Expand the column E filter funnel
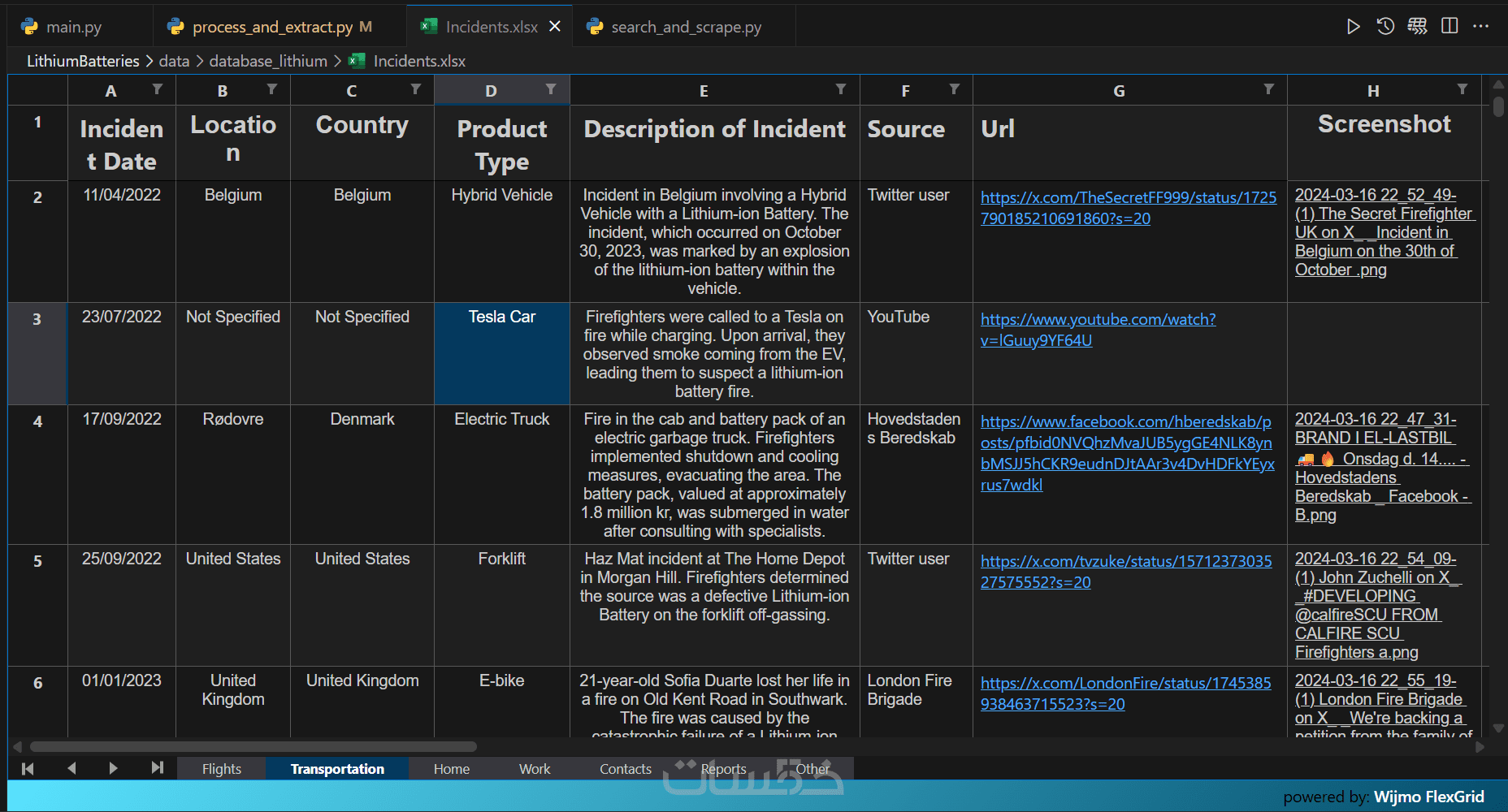The height and width of the screenshot is (812, 1508). (x=841, y=89)
